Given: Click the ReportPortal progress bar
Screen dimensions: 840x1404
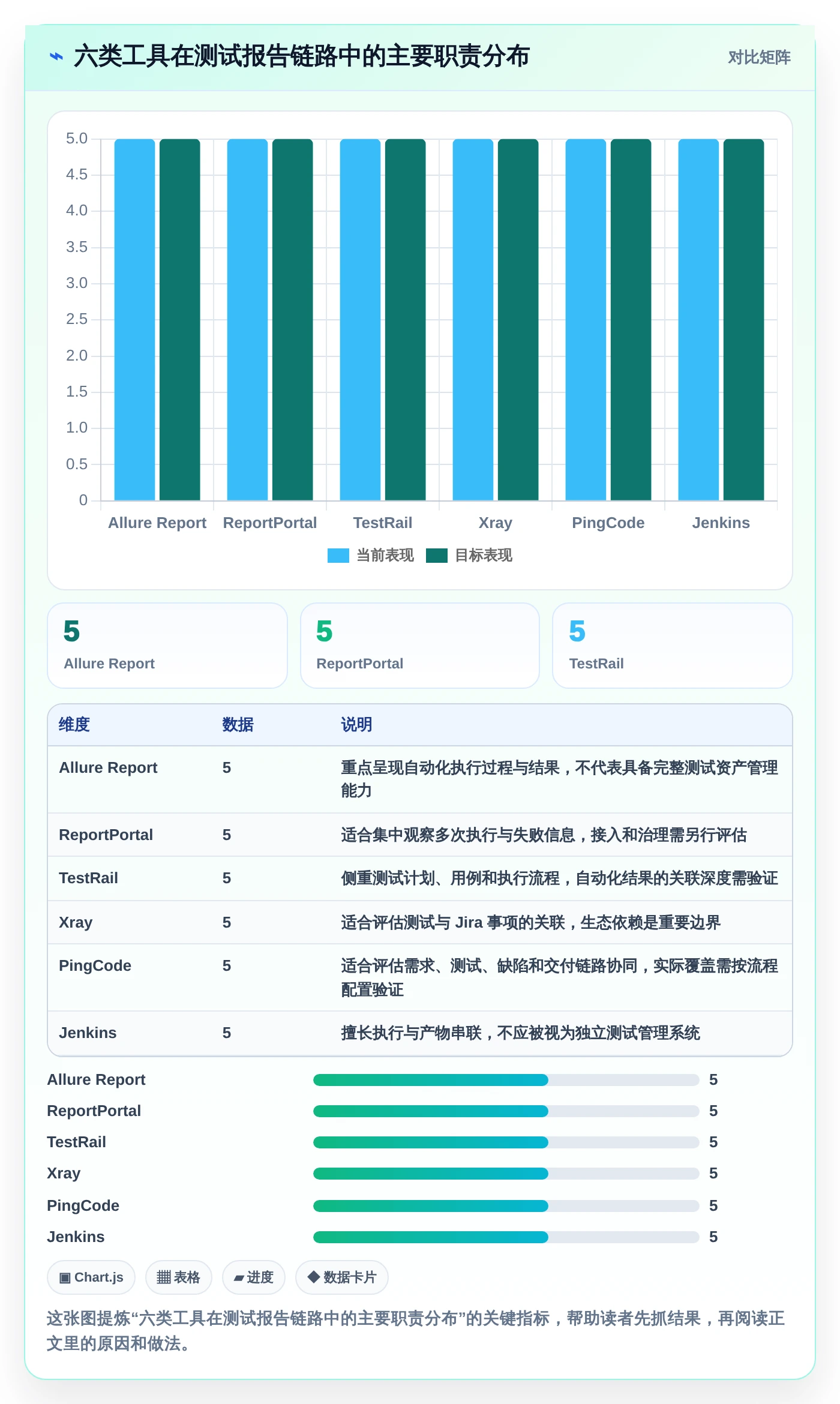Looking at the screenshot, I should [506, 1111].
